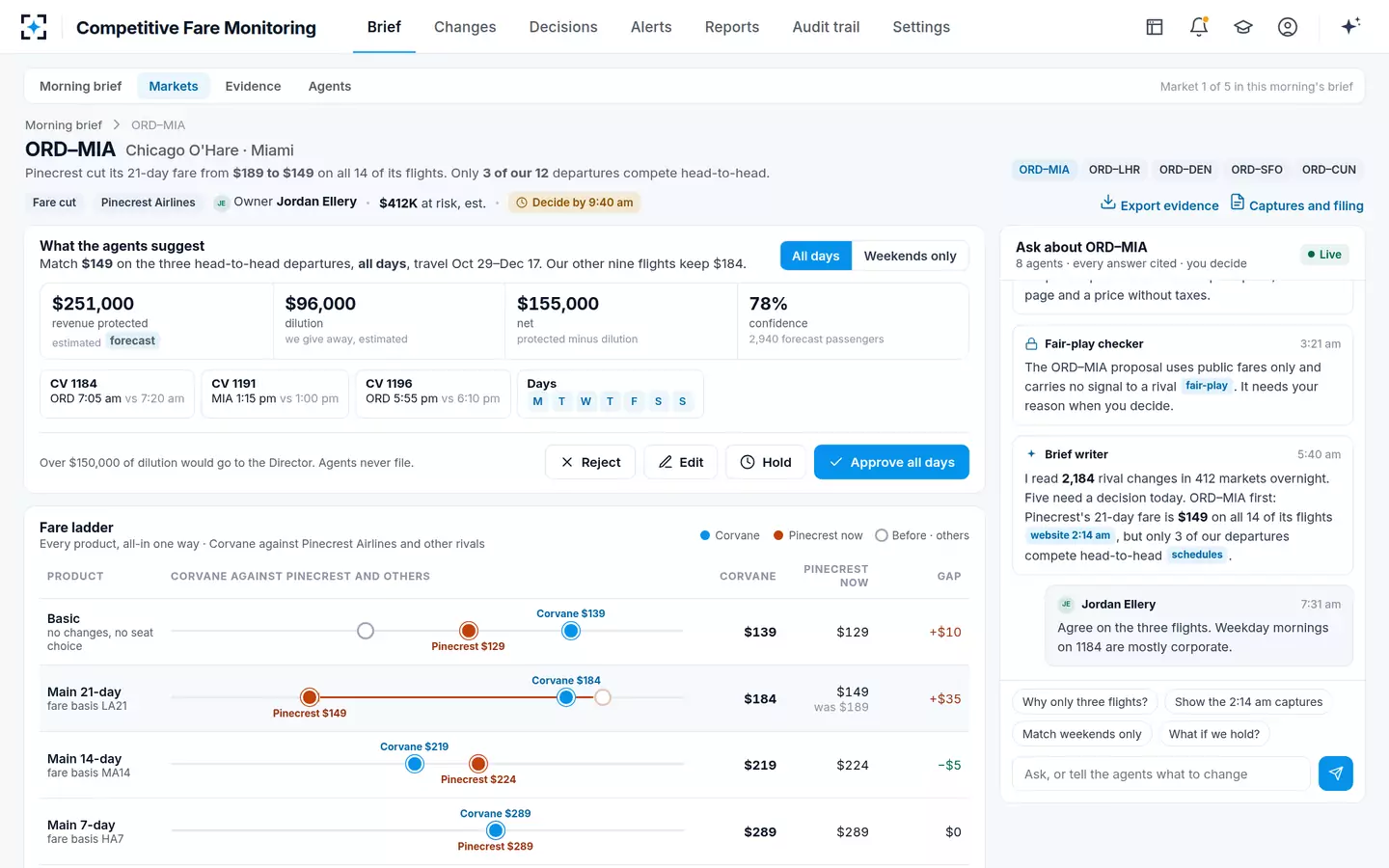
Task: Select the ORD–LHR market chip
Action: coord(1114,170)
